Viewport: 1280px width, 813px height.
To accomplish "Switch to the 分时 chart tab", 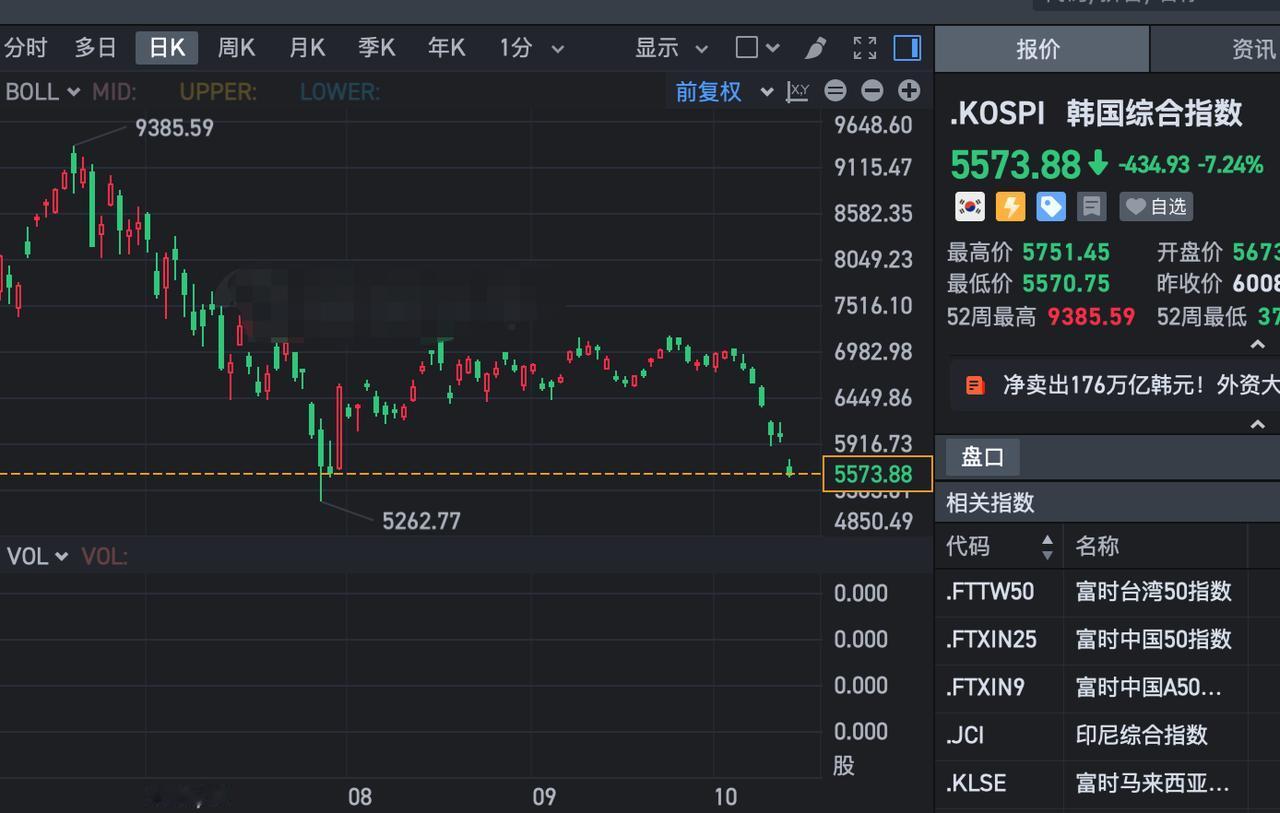I will point(25,47).
